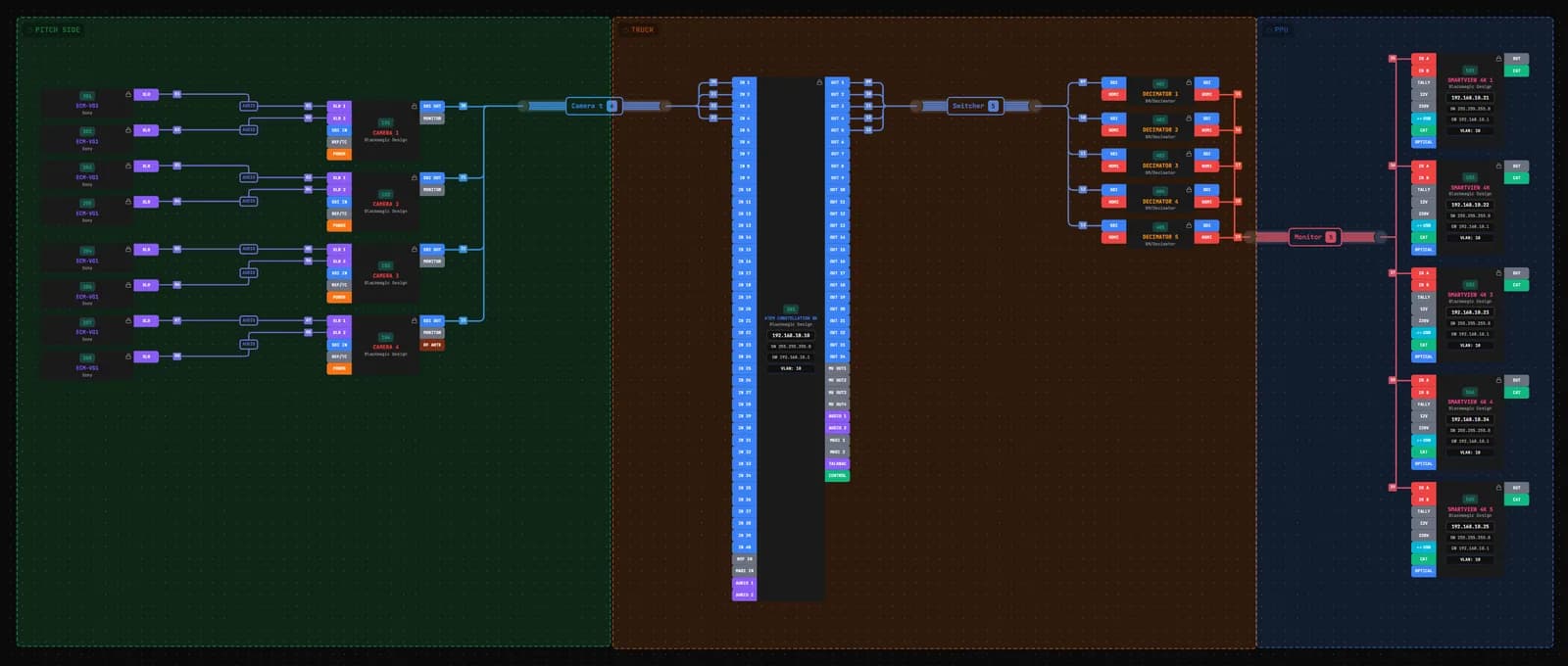1568x666 pixels.
Task: Select the TALLY port on SMARTVIEW 4K 1
Action: (x=1424, y=82)
